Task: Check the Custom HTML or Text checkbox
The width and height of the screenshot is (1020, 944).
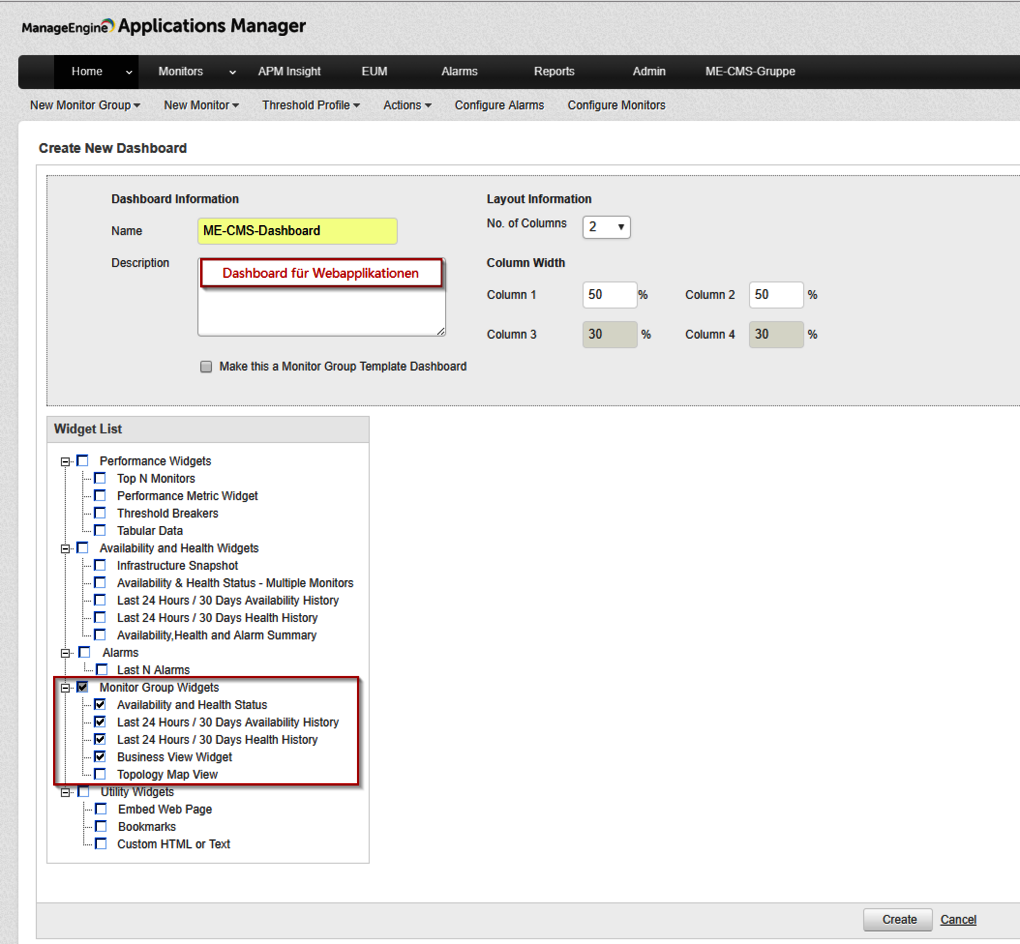Action: (x=101, y=844)
